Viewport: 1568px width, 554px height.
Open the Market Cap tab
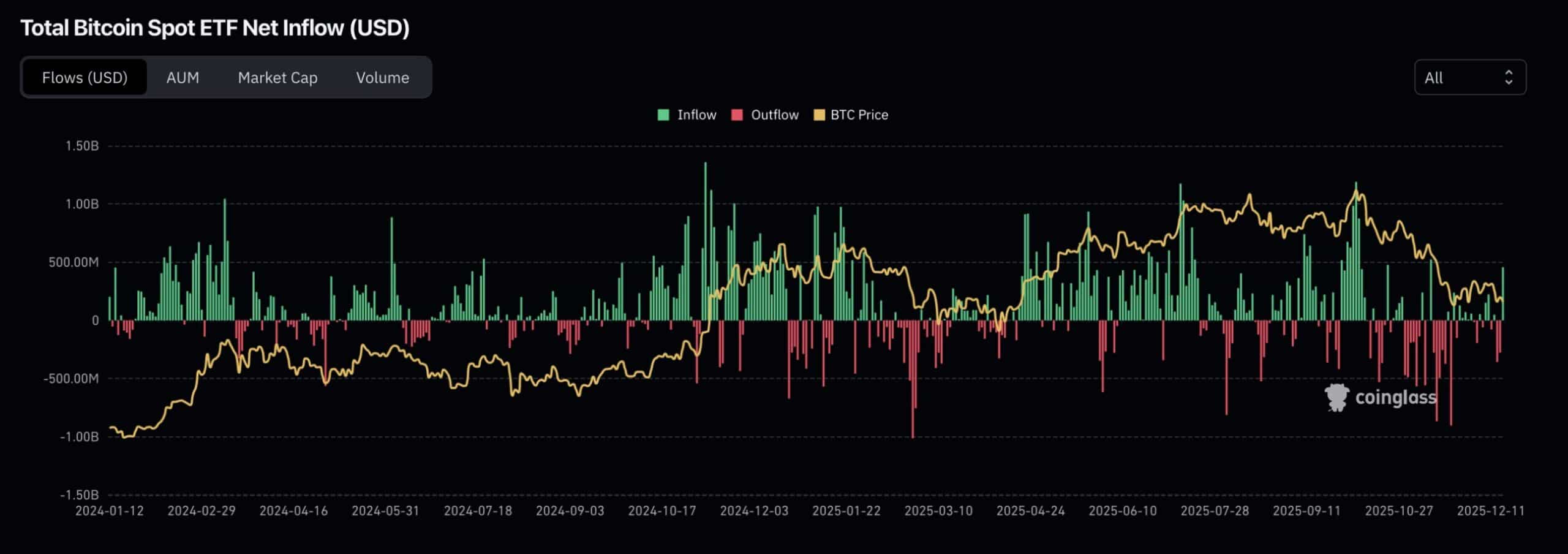[277, 78]
